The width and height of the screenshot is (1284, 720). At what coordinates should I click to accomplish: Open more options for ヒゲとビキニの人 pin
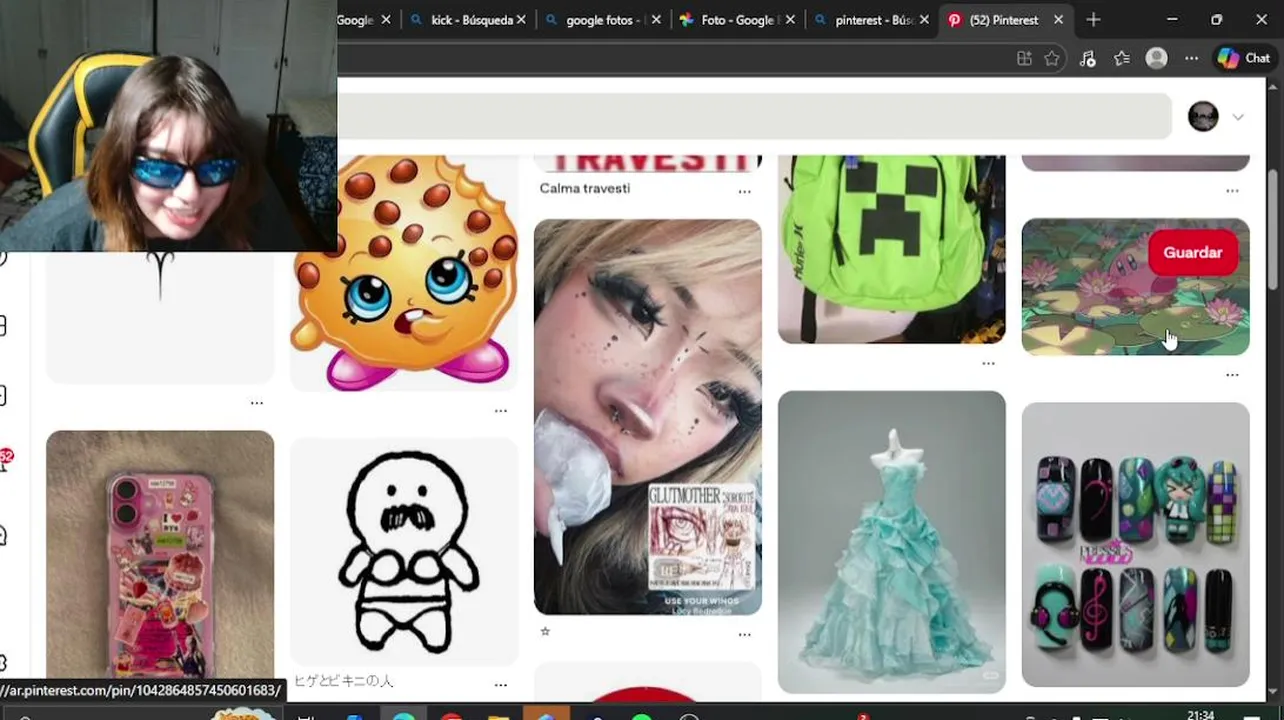pyautogui.click(x=500, y=685)
